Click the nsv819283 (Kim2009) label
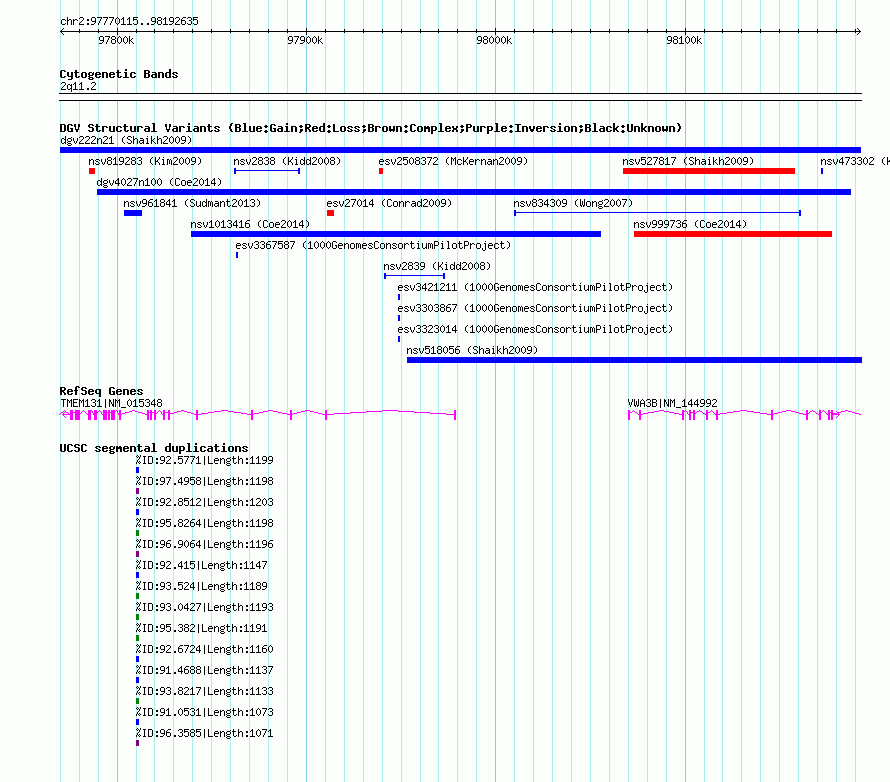 click(145, 161)
